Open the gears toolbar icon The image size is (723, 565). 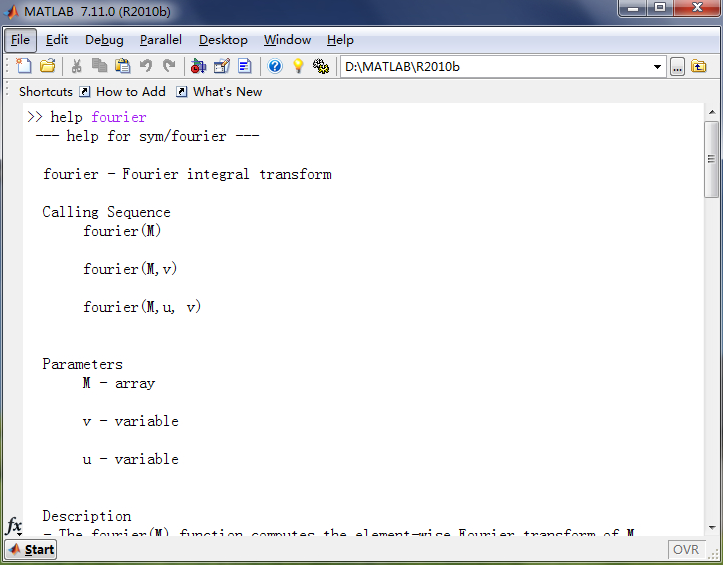[x=321, y=66]
